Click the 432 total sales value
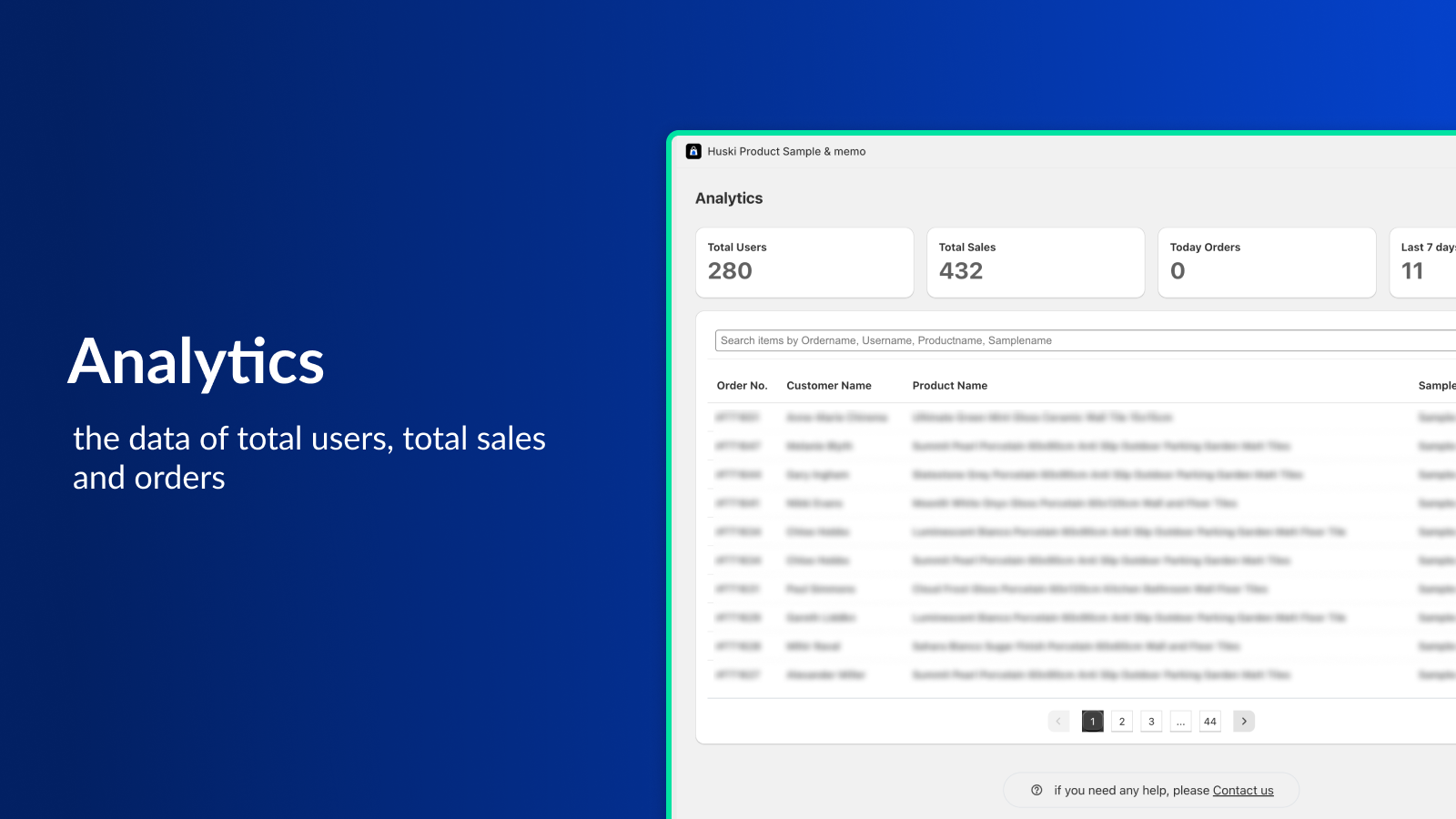1456x819 pixels. [x=961, y=271]
